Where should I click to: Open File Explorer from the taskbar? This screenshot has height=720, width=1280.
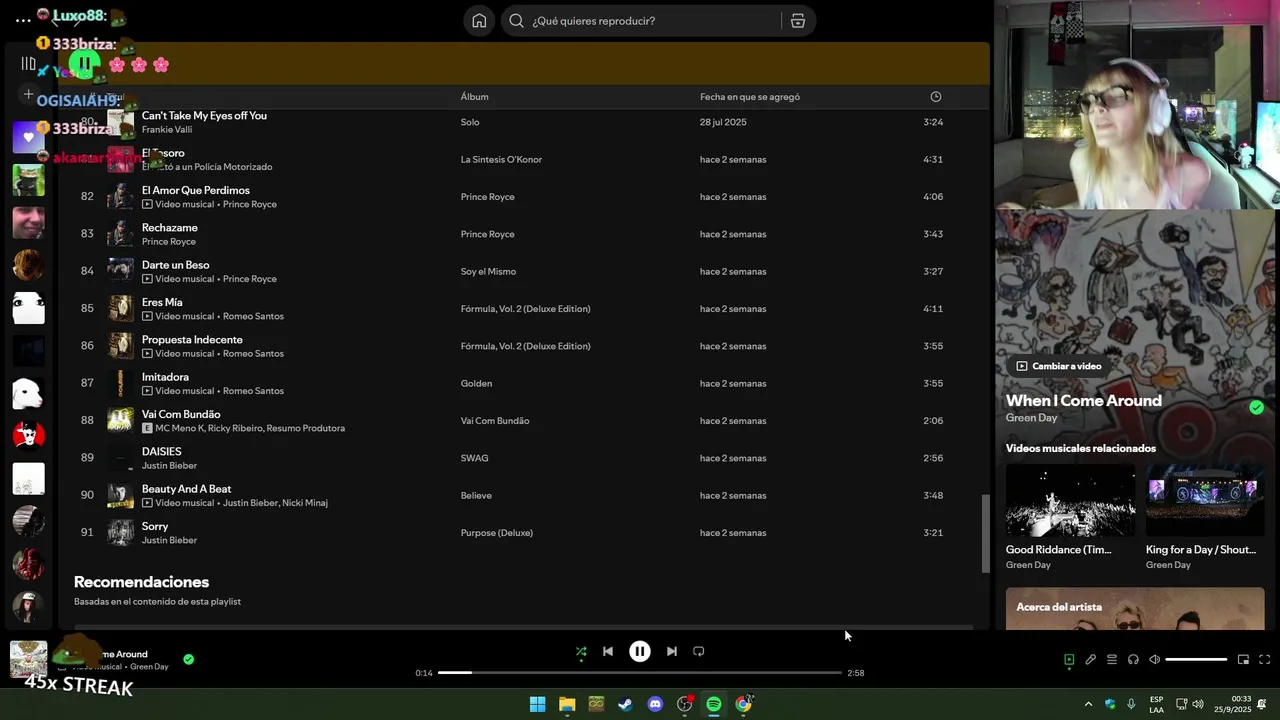(567, 704)
